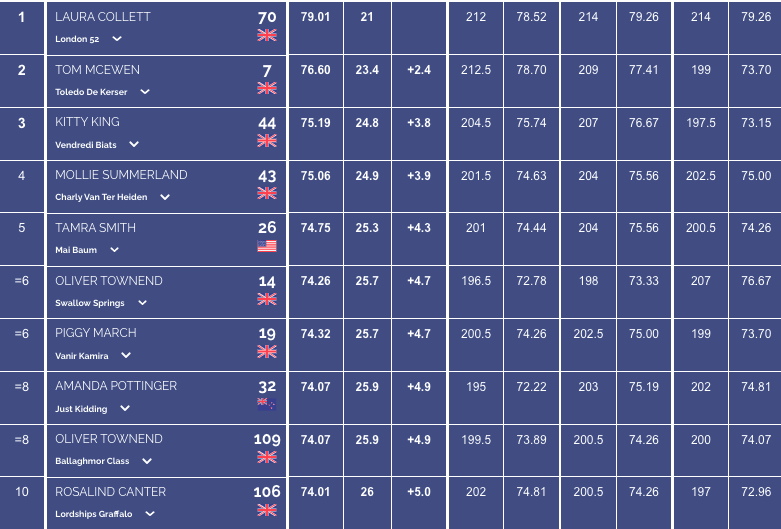Select rider name Mollie Summerland
This screenshot has width=781, height=529.
(121, 175)
